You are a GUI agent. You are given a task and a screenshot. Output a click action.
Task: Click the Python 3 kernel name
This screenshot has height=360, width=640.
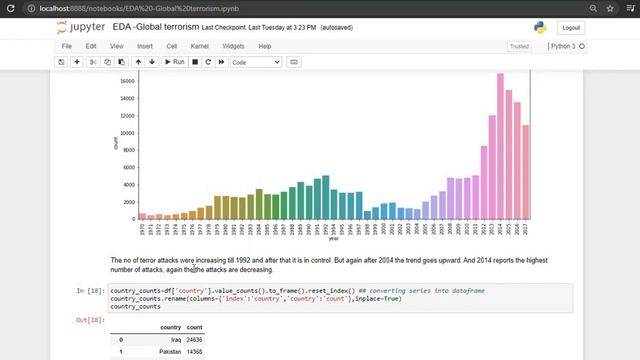(563, 46)
